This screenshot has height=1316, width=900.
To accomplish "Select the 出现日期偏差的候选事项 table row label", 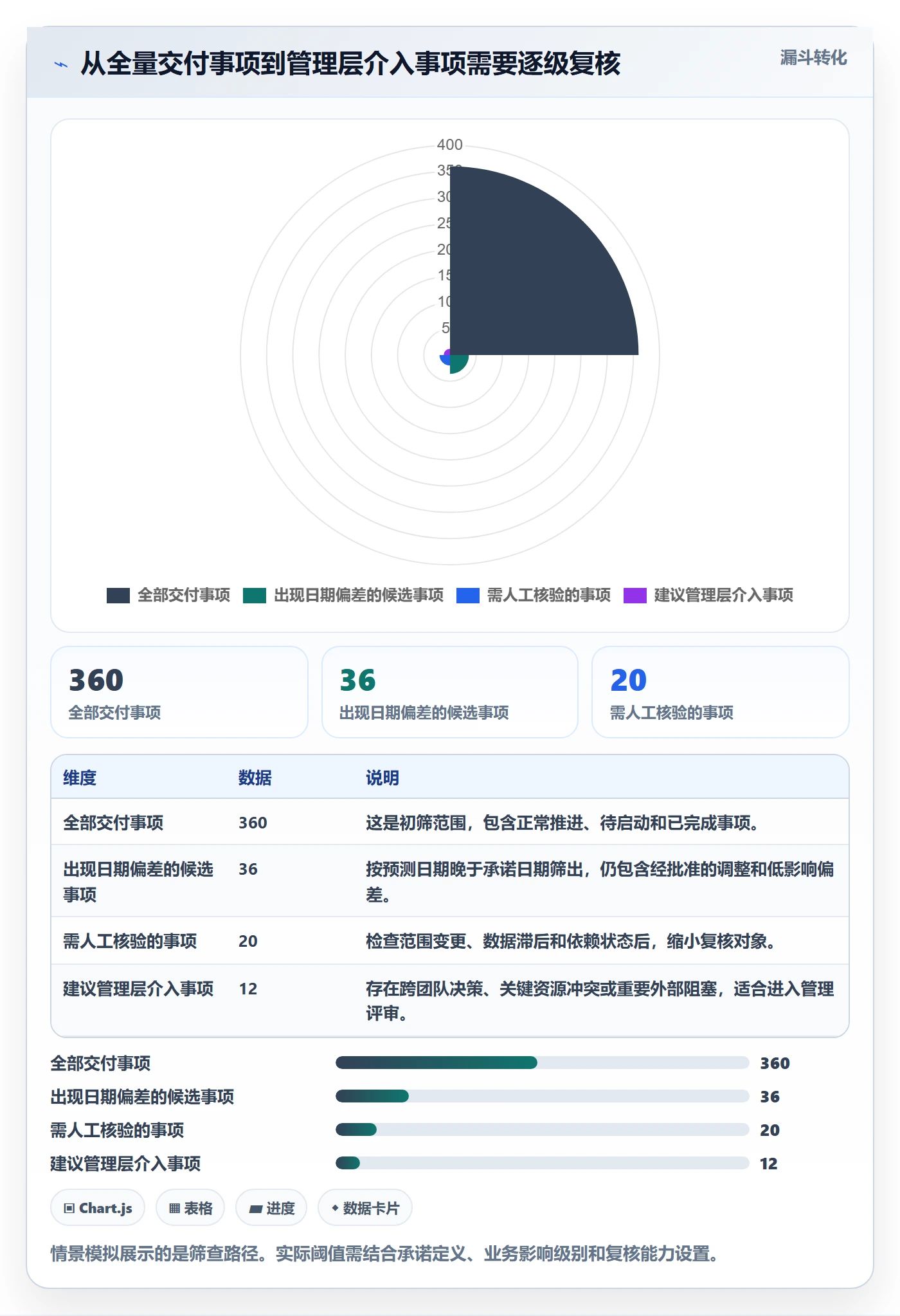I will coord(138,882).
